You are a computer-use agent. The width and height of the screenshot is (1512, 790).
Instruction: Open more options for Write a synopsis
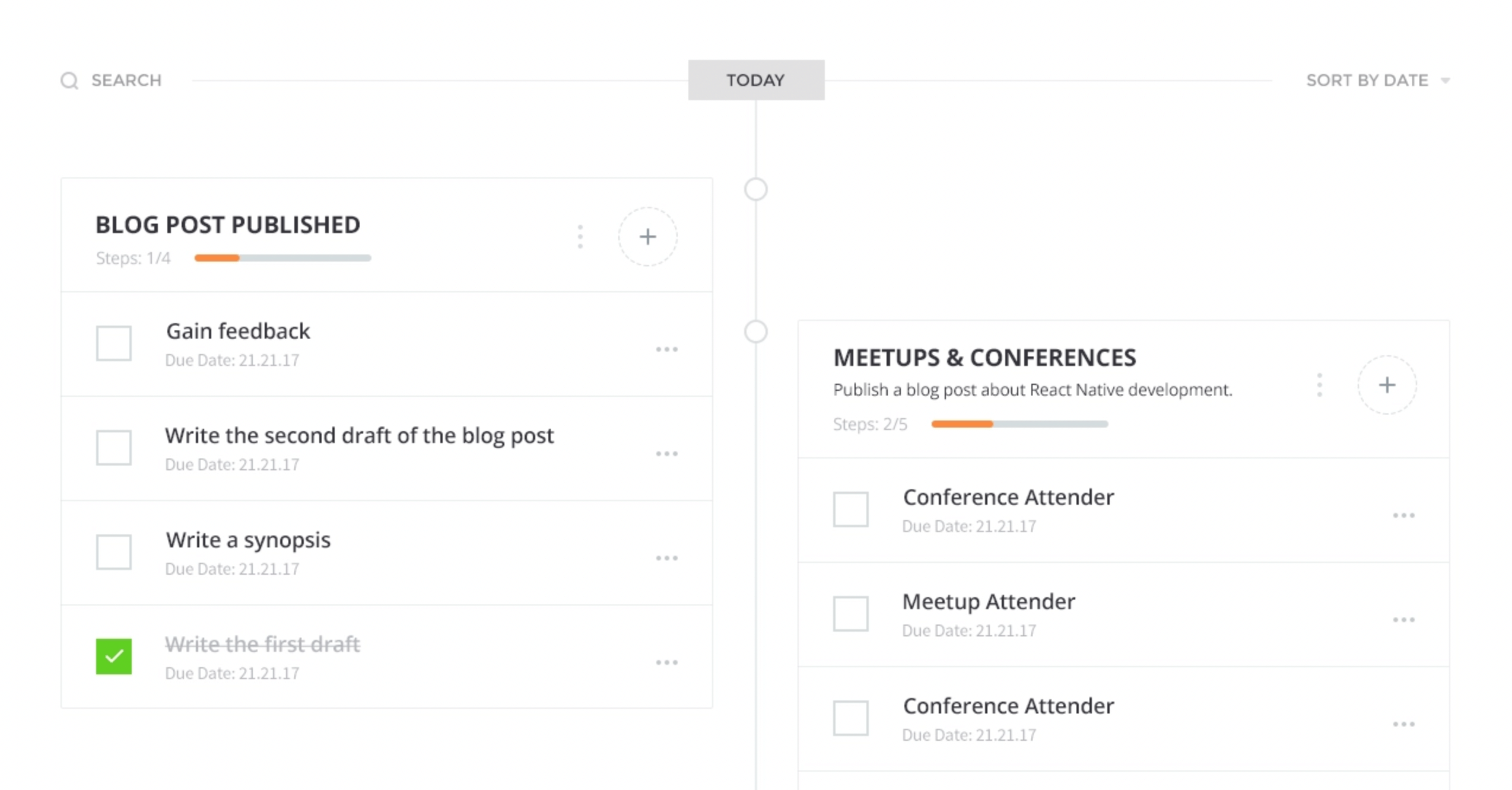[x=666, y=558]
